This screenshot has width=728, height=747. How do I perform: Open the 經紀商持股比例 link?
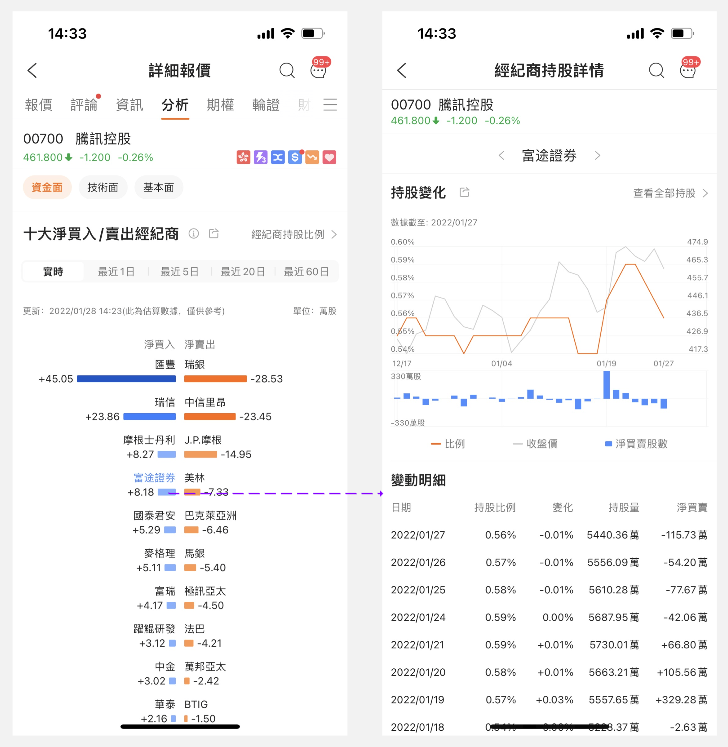point(294,234)
